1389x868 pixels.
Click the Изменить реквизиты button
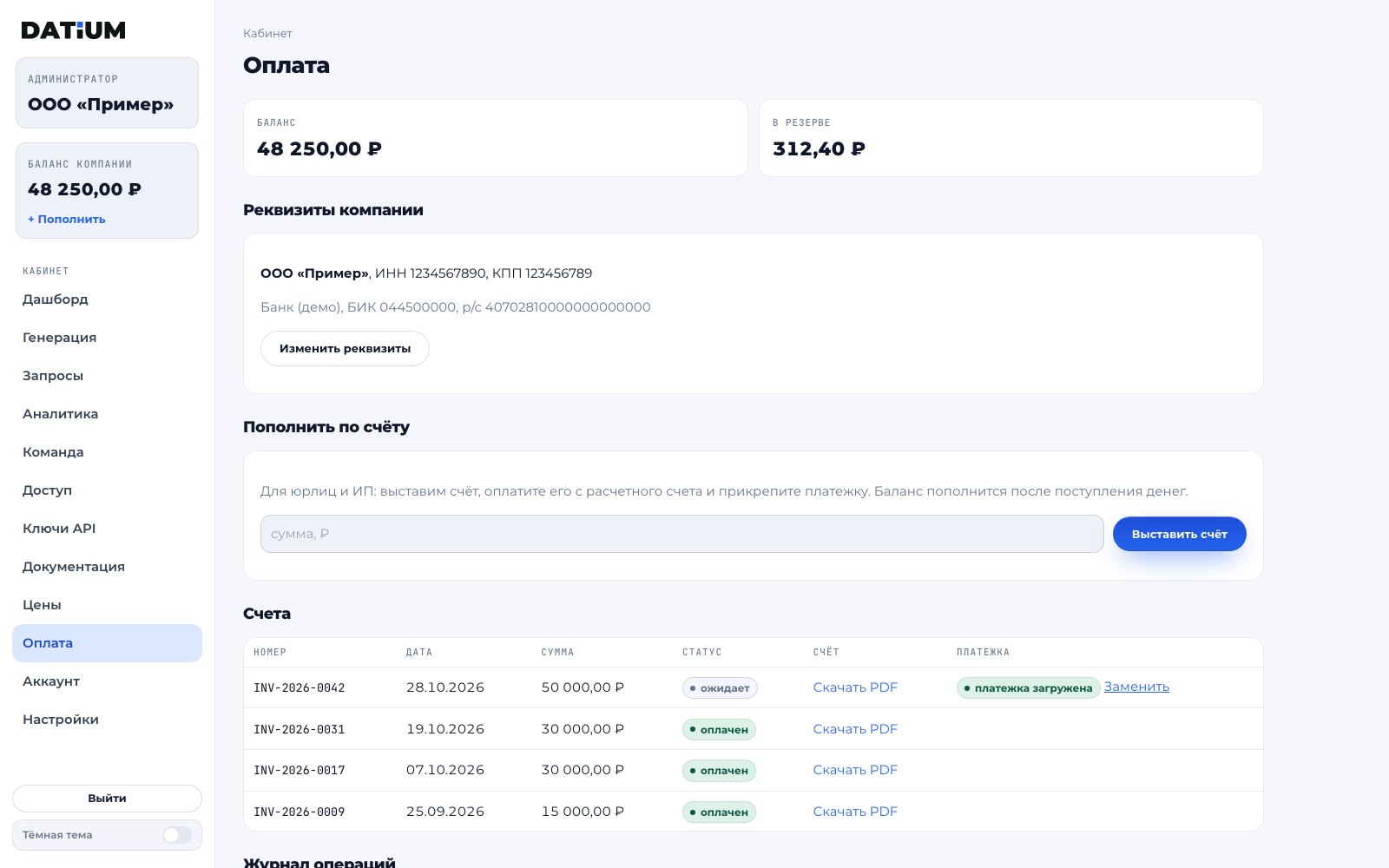(x=345, y=348)
